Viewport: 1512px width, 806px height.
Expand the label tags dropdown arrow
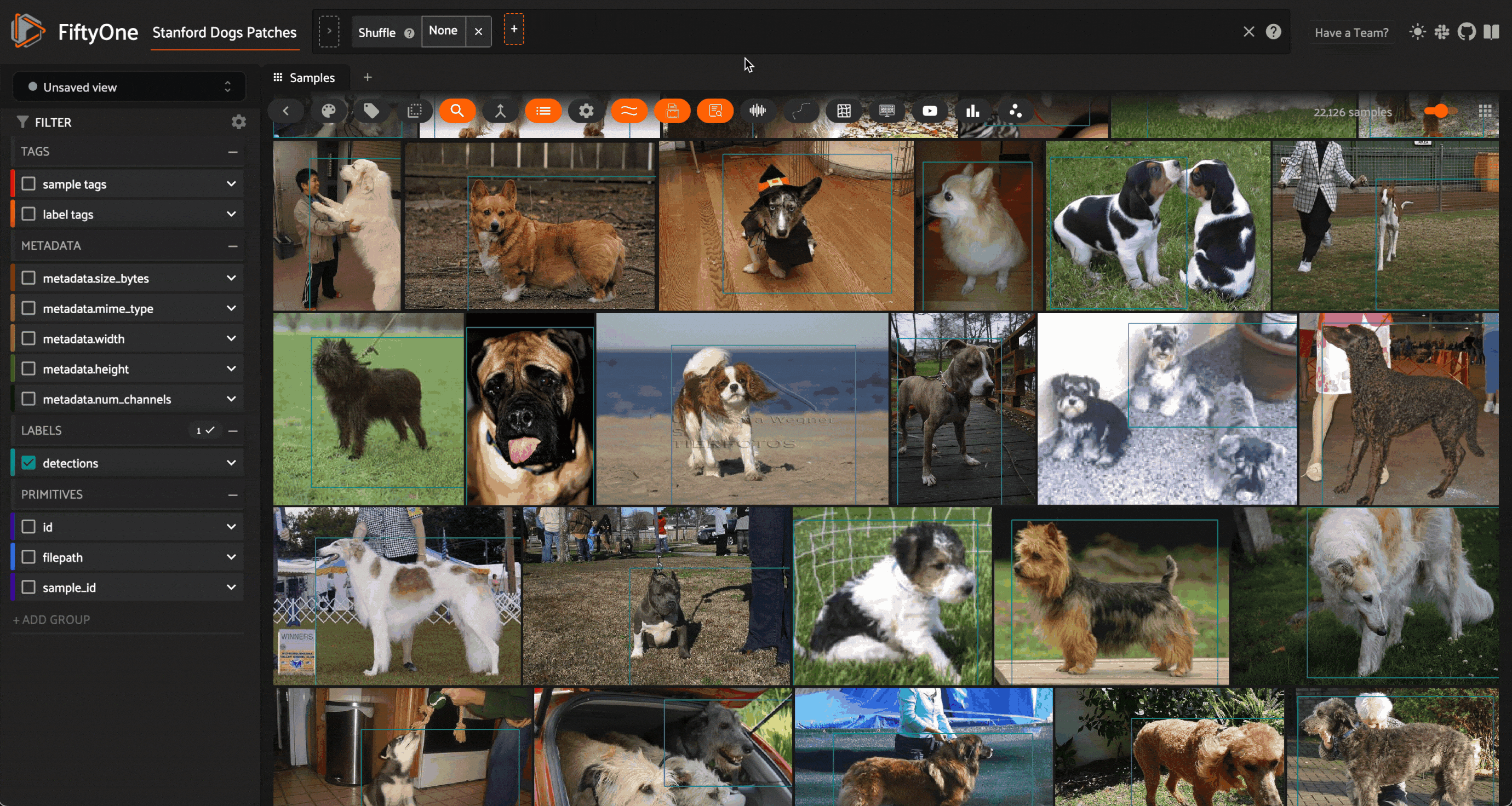(x=231, y=214)
